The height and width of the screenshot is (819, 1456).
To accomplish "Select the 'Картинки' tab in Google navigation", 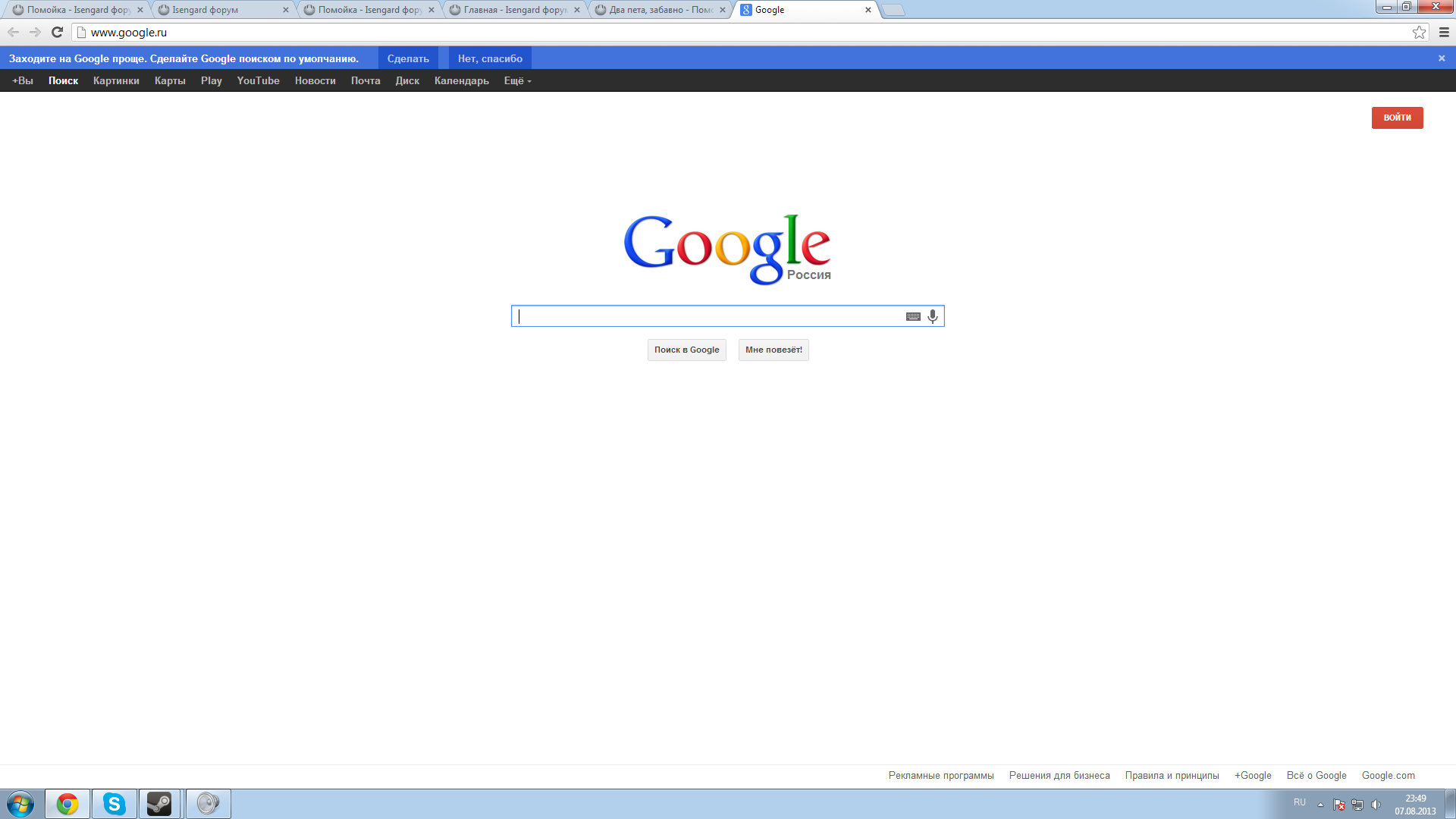I will pos(115,80).
